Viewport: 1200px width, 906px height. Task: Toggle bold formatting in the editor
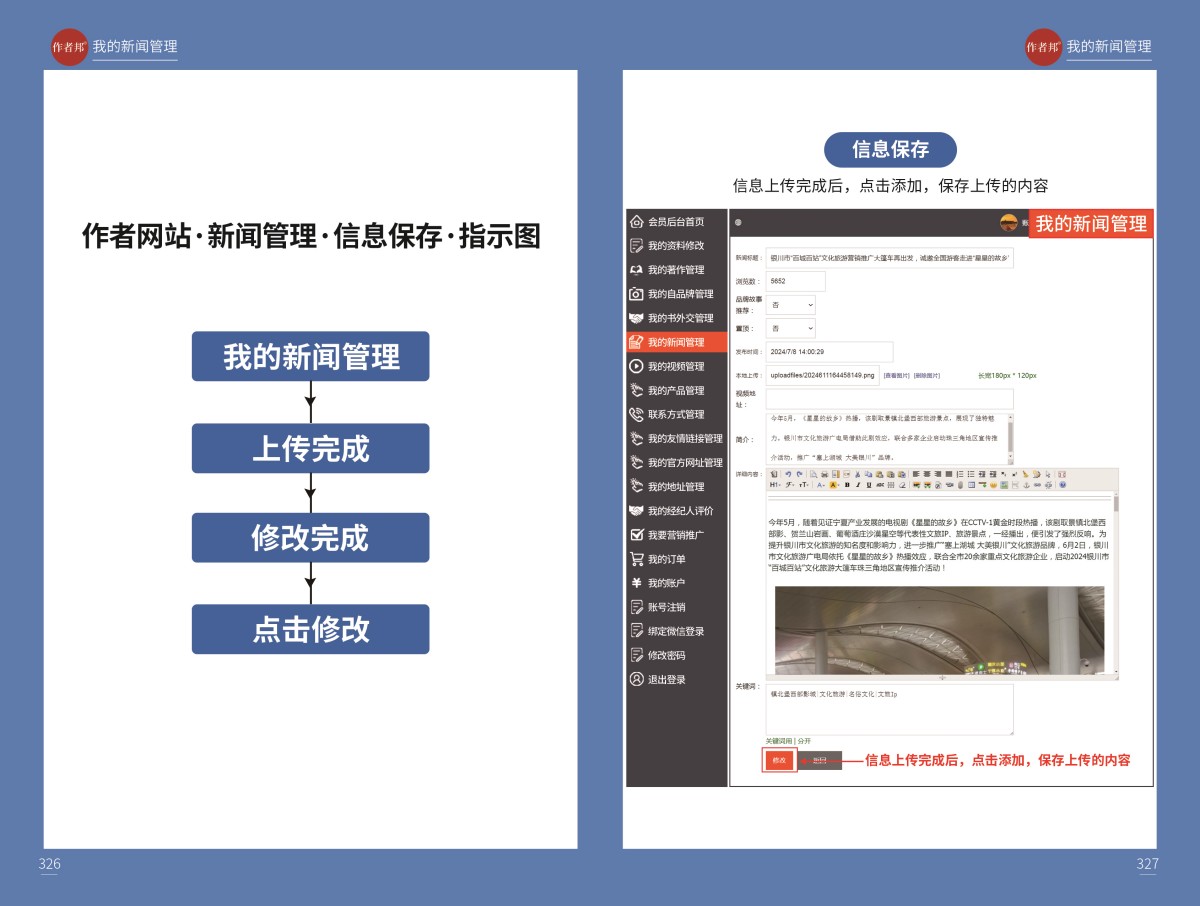coord(846,485)
